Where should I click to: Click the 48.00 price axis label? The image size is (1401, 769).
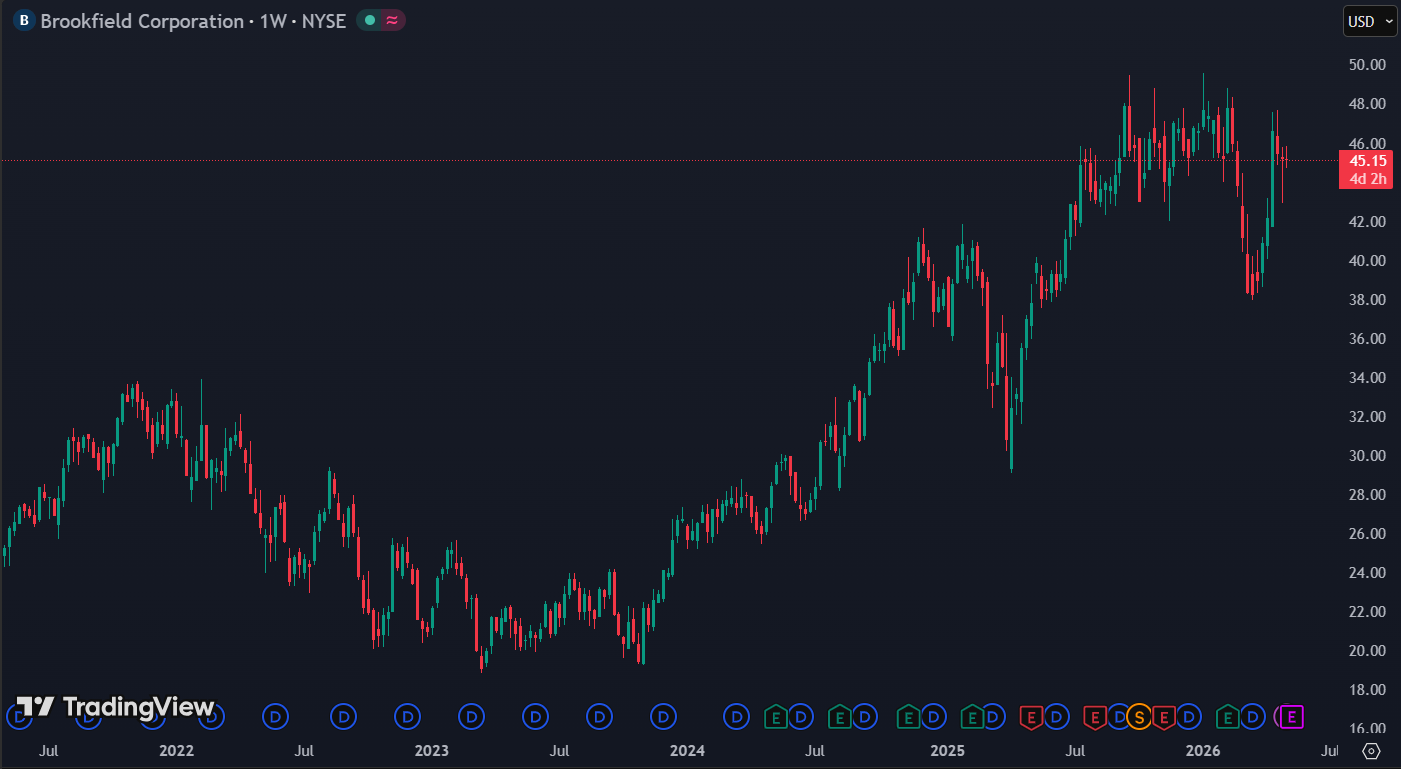(x=1367, y=104)
